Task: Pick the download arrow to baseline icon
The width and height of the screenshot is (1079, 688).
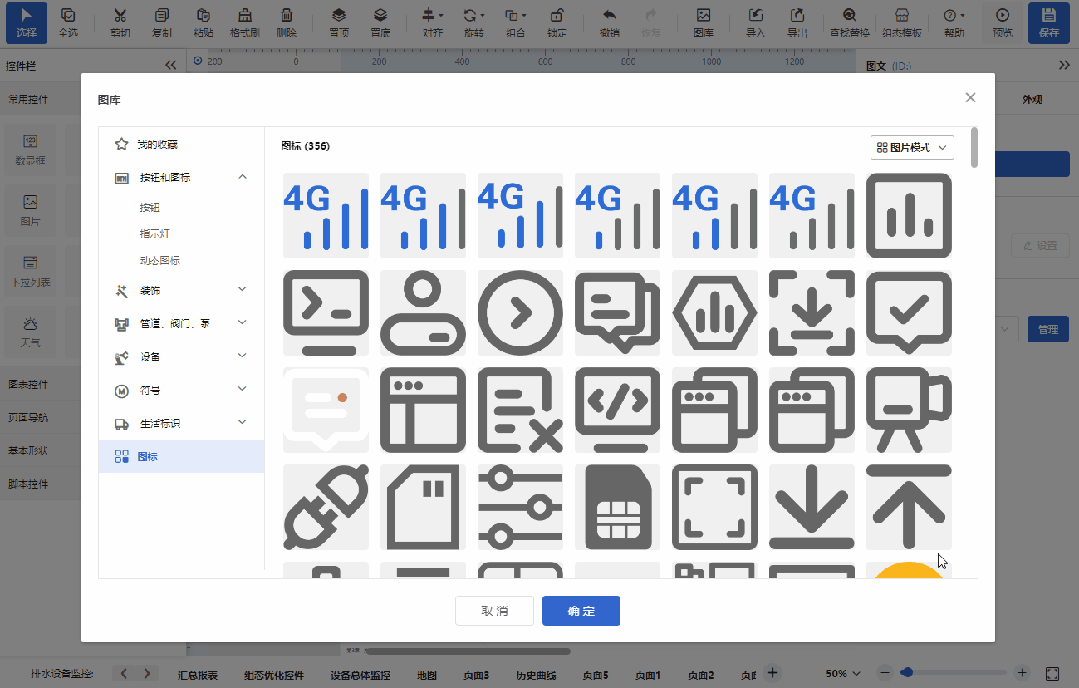Action: (811, 507)
